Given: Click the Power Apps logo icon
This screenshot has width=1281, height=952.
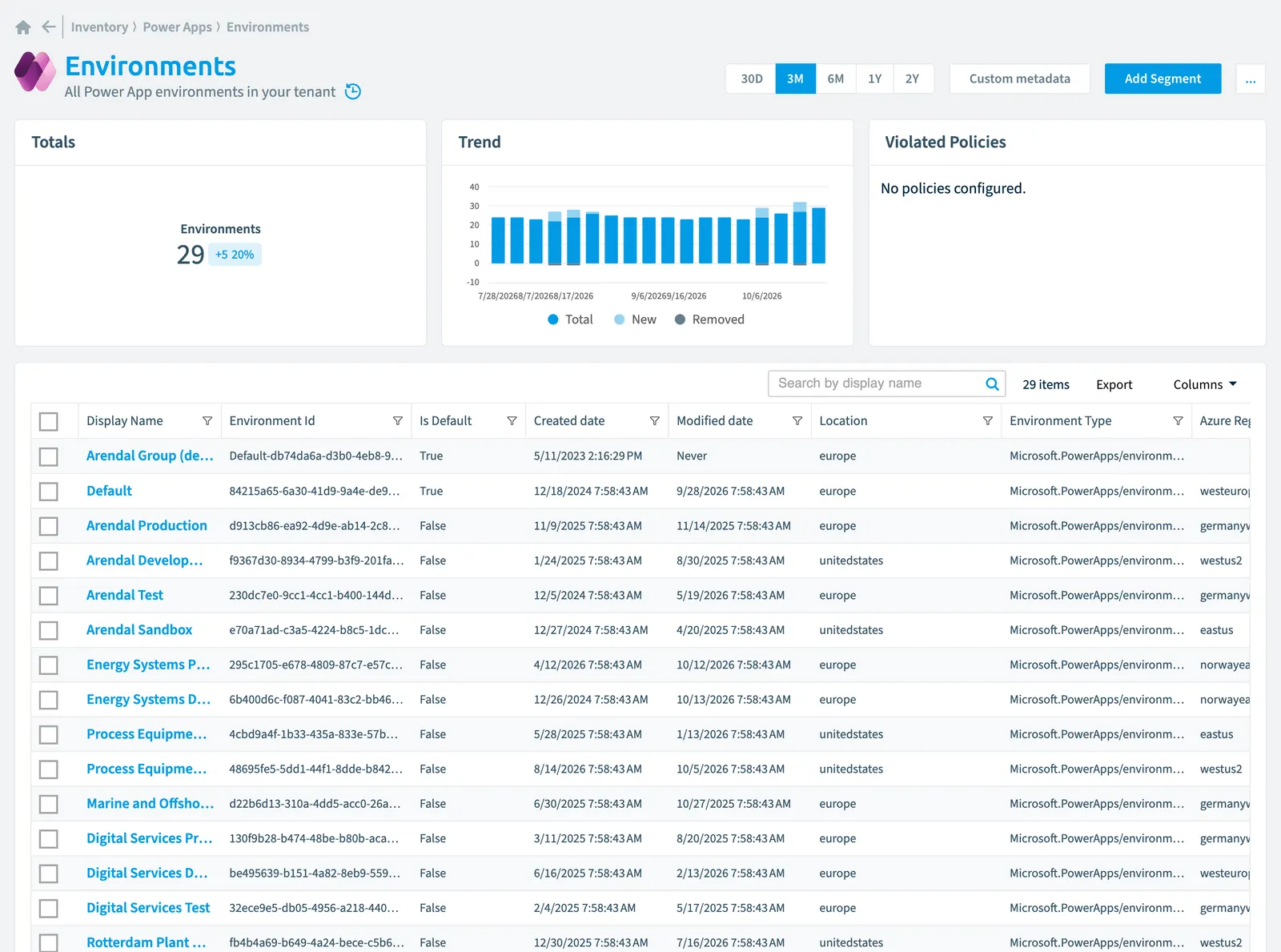Looking at the screenshot, I should coord(35,72).
